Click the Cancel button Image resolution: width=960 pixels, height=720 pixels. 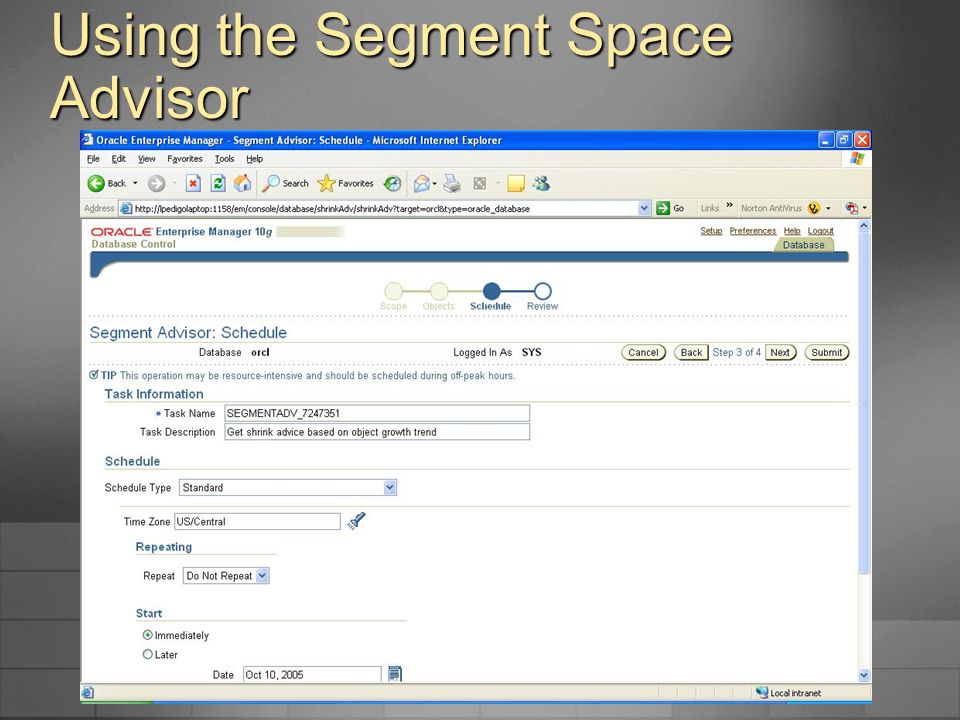643,352
